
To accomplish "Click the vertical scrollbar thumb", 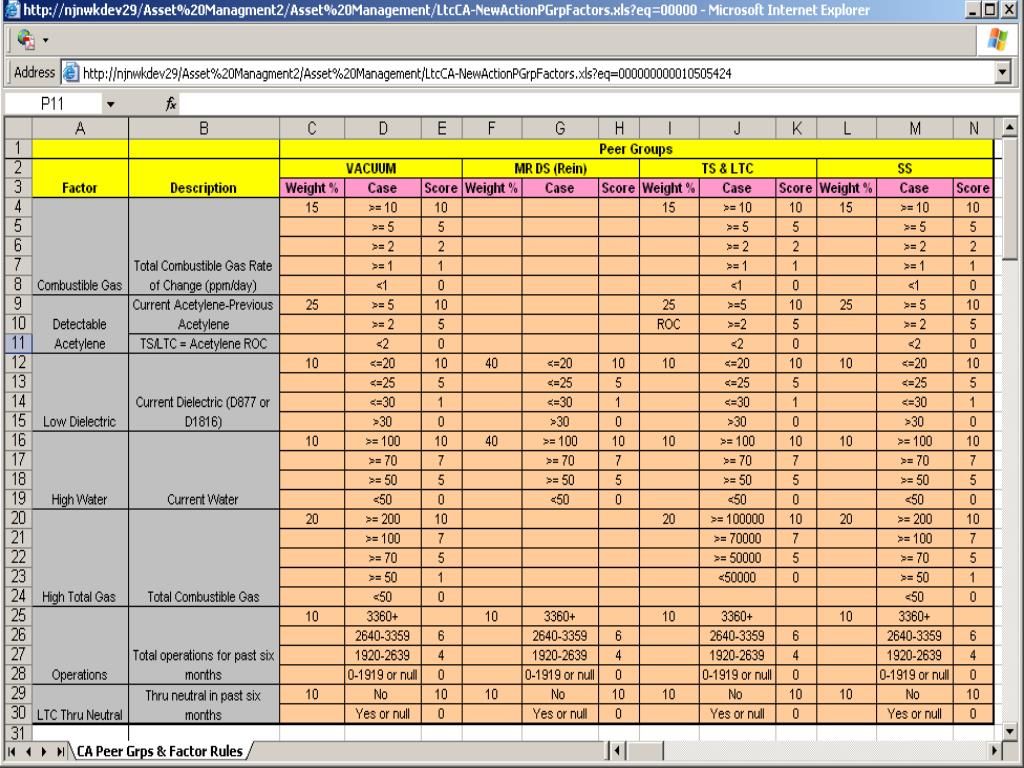I will (x=1009, y=199).
